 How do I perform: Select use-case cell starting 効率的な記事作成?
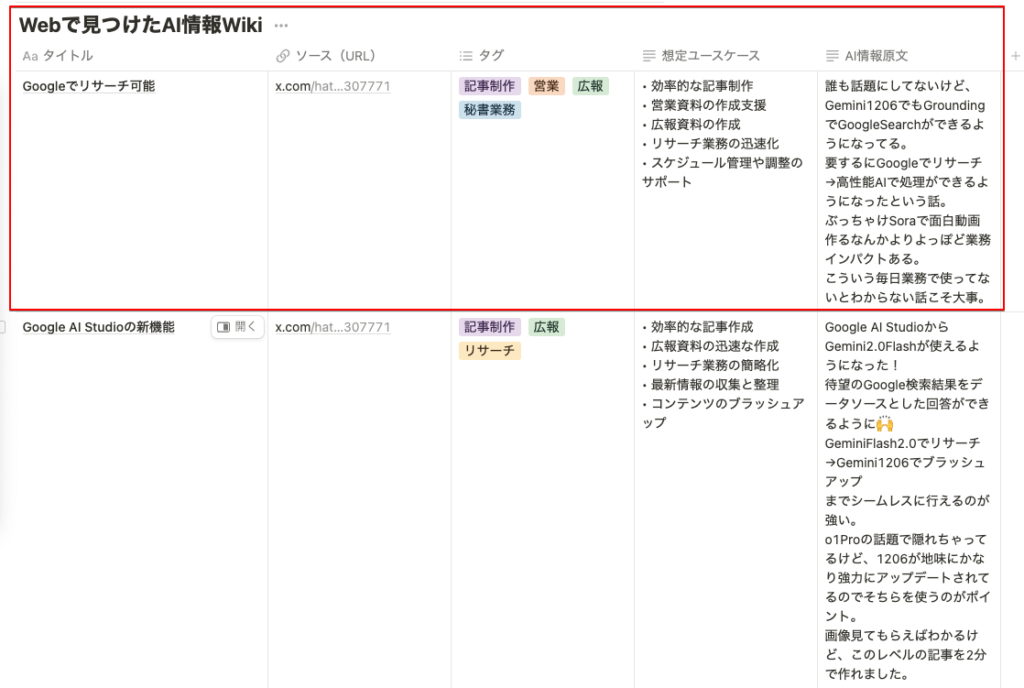pyautogui.click(x=726, y=500)
